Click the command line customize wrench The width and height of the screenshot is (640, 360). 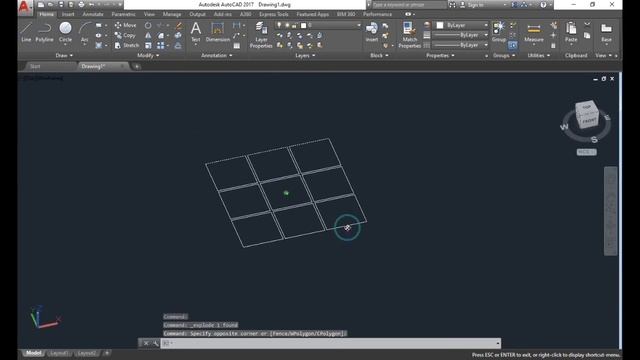tap(156, 343)
